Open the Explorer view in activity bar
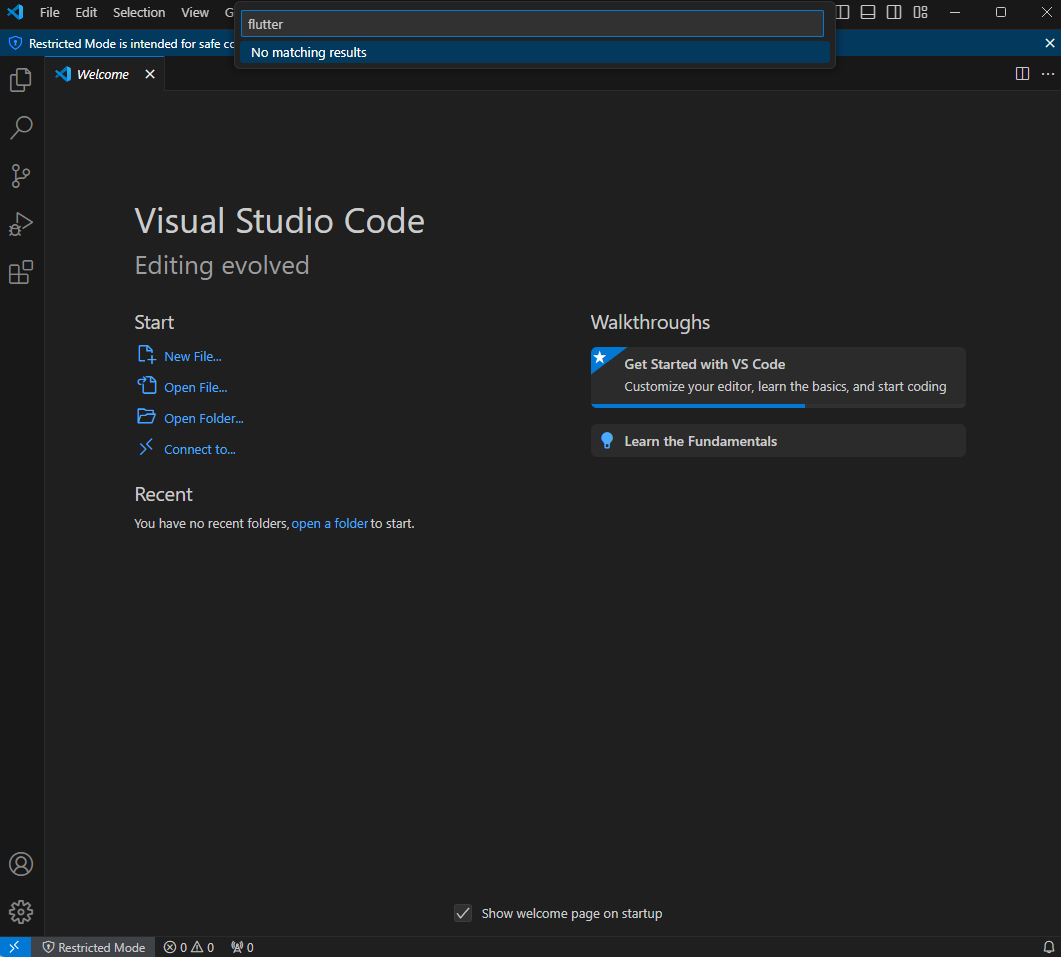The height and width of the screenshot is (957, 1061). point(21,80)
